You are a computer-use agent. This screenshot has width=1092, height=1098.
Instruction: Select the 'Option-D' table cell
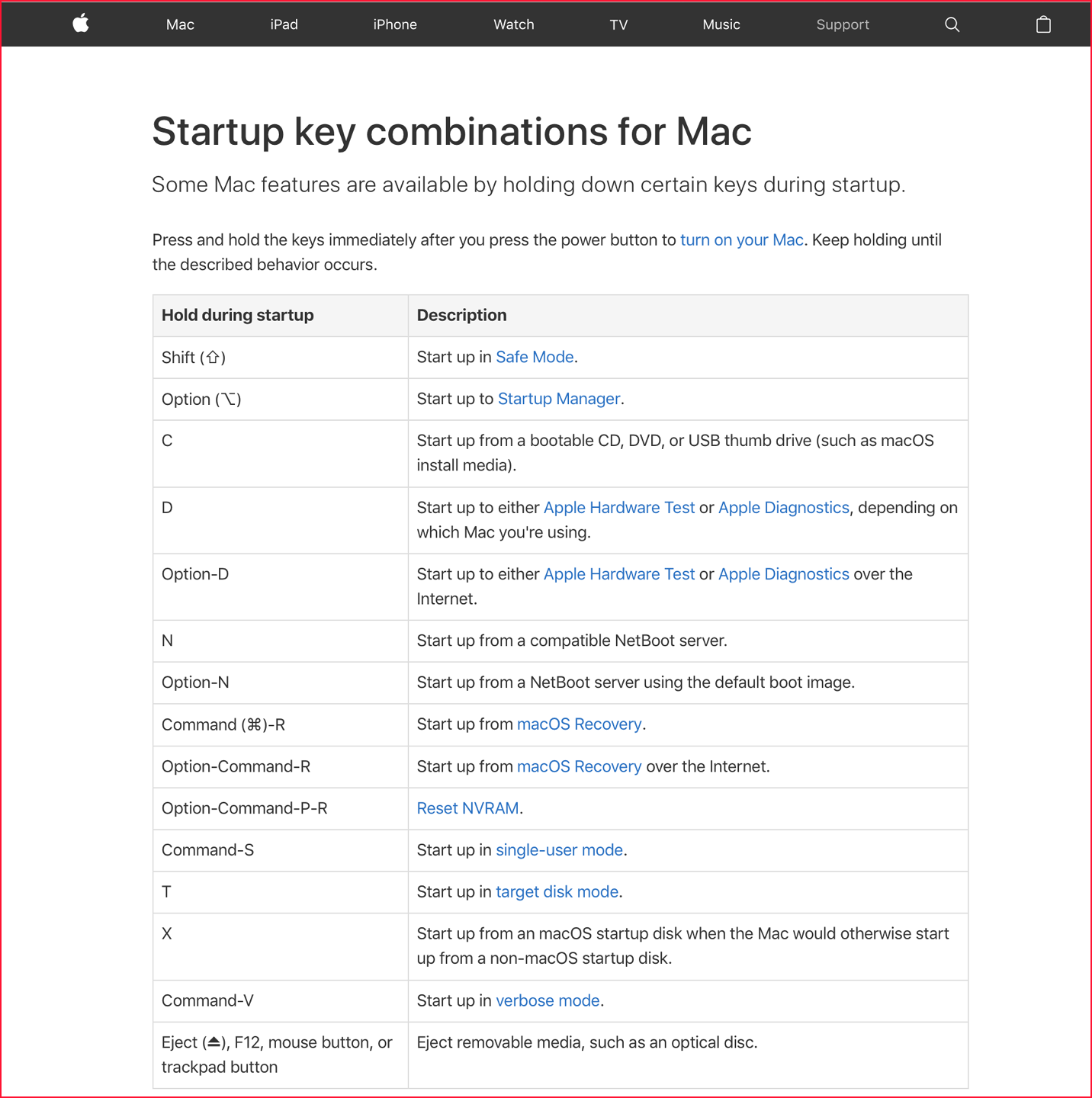tap(281, 587)
